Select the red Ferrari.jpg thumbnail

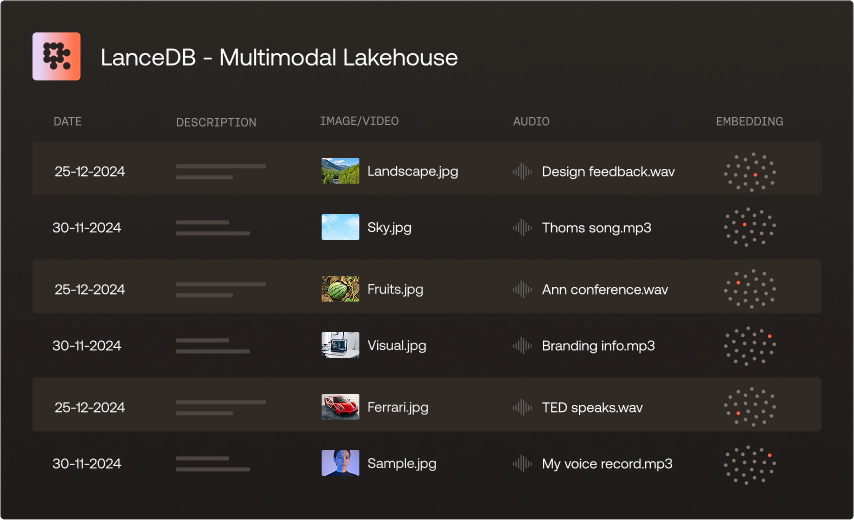point(340,407)
